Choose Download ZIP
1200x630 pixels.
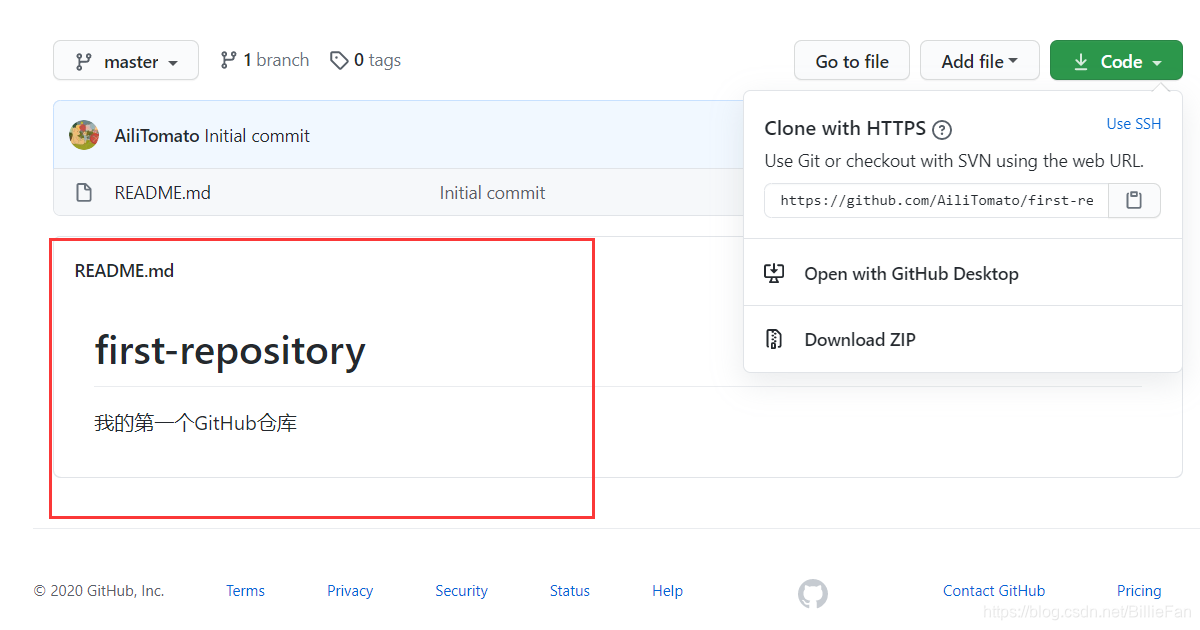(x=860, y=340)
